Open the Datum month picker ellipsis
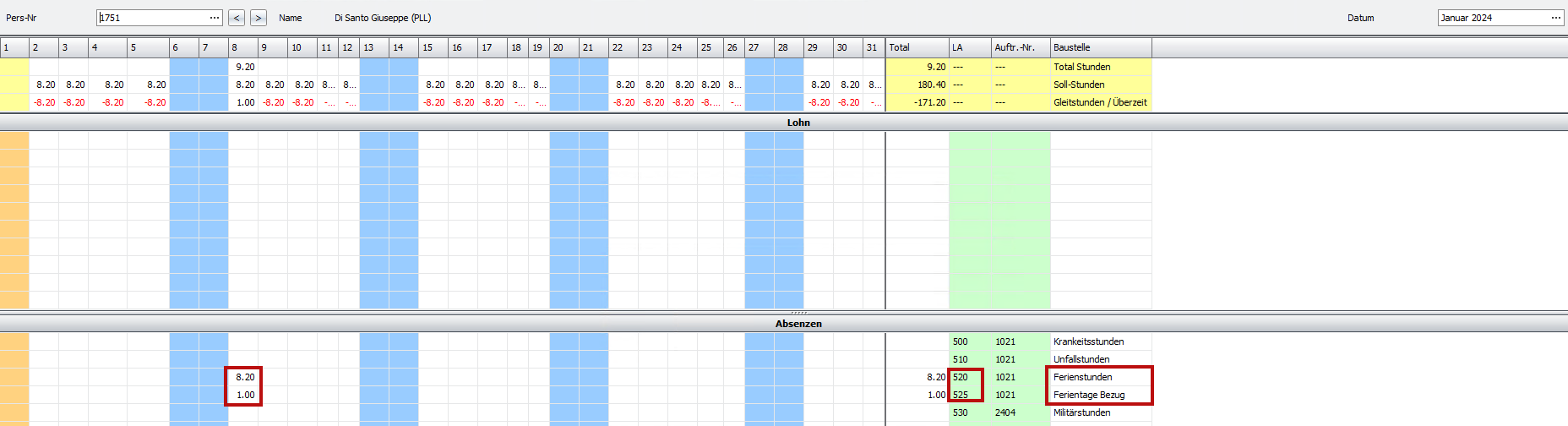 pyautogui.click(x=1555, y=18)
